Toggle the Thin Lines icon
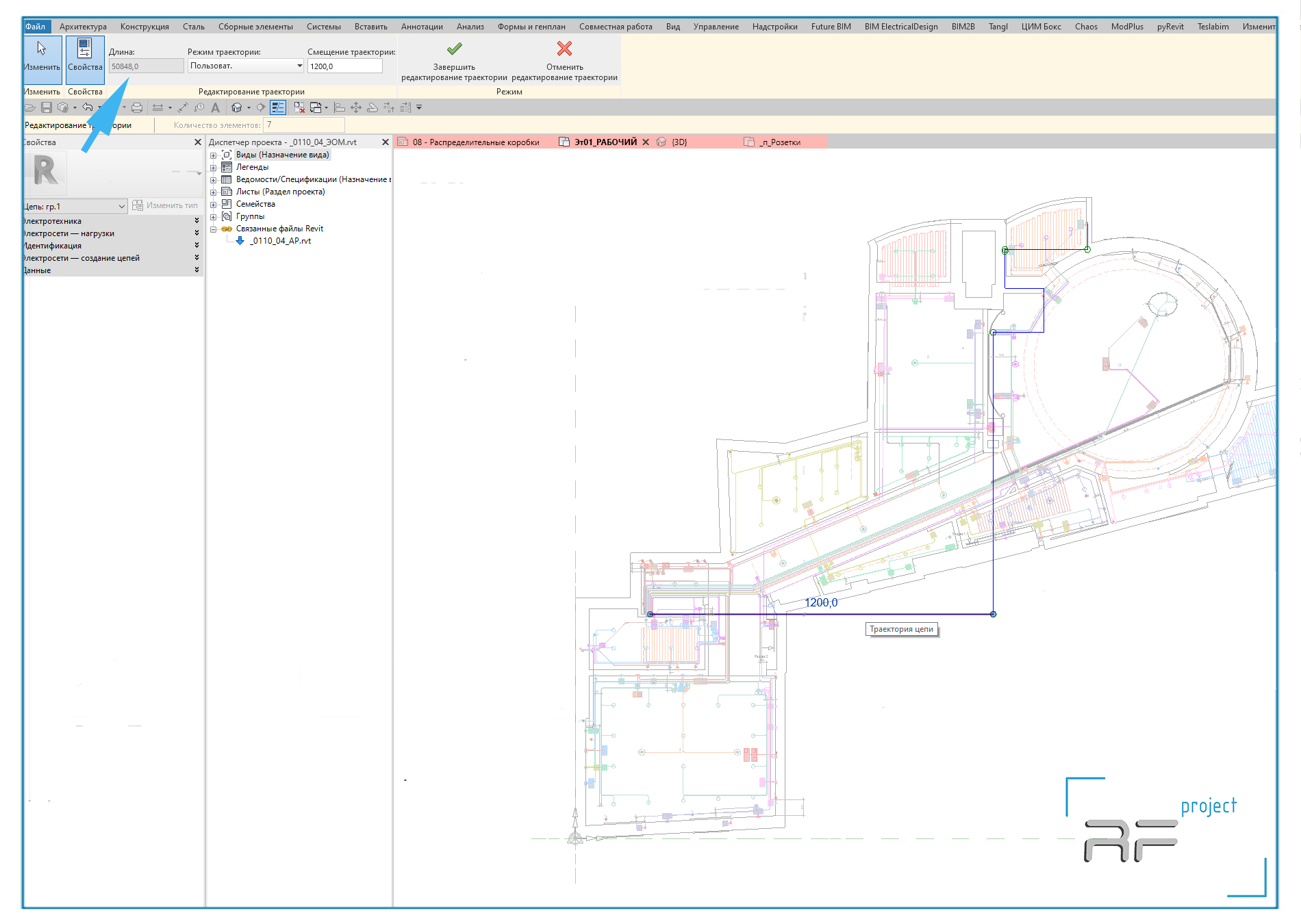The width and height of the screenshot is (1301, 924). [x=277, y=107]
